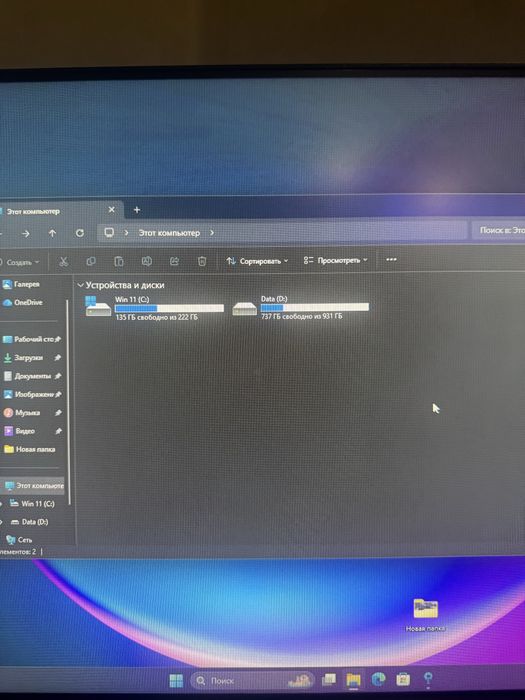
Task: Open the Сортировать dropdown
Action: coord(257,261)
